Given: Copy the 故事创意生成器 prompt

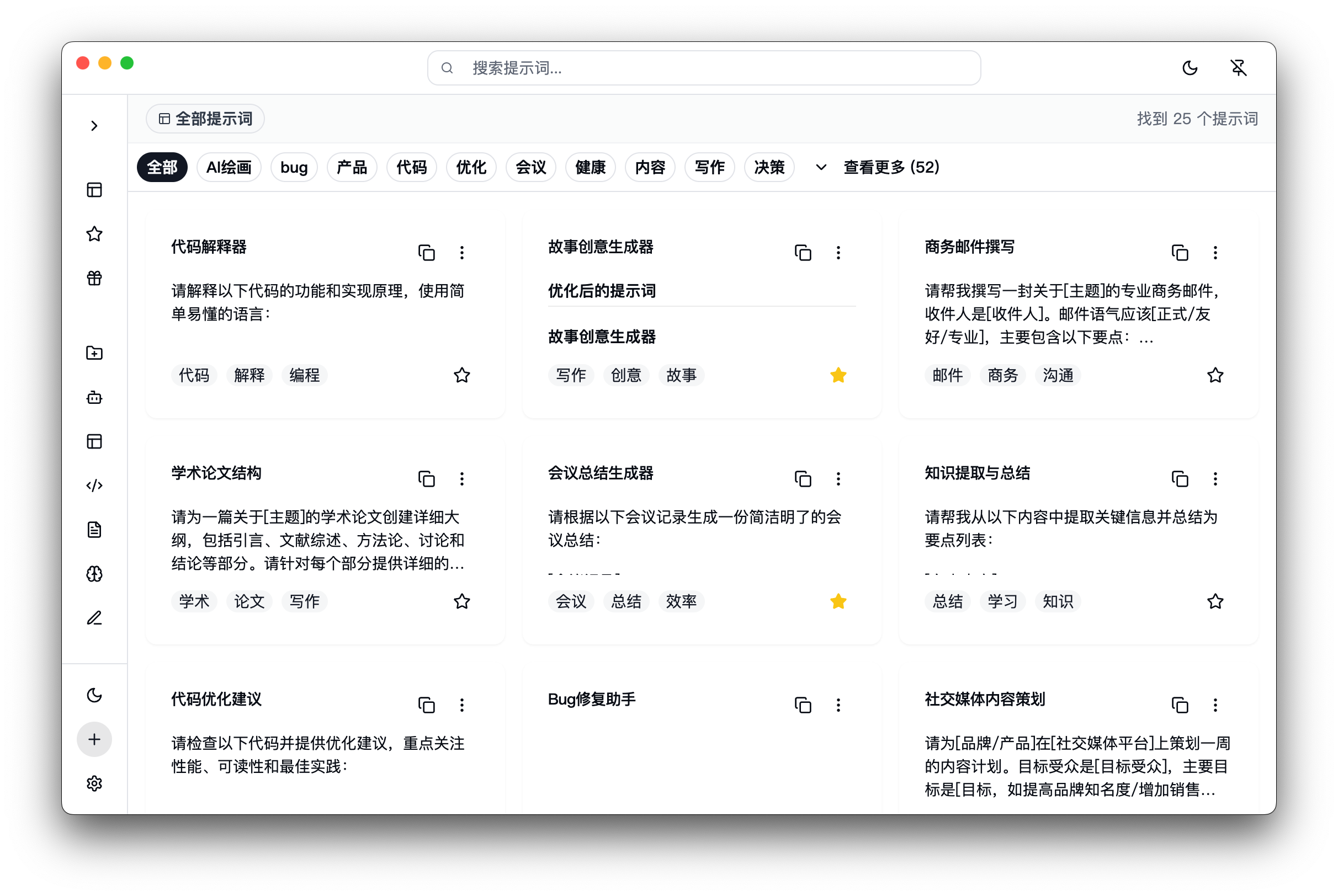Looking at the screenshot, I should (x=803, y=253).
